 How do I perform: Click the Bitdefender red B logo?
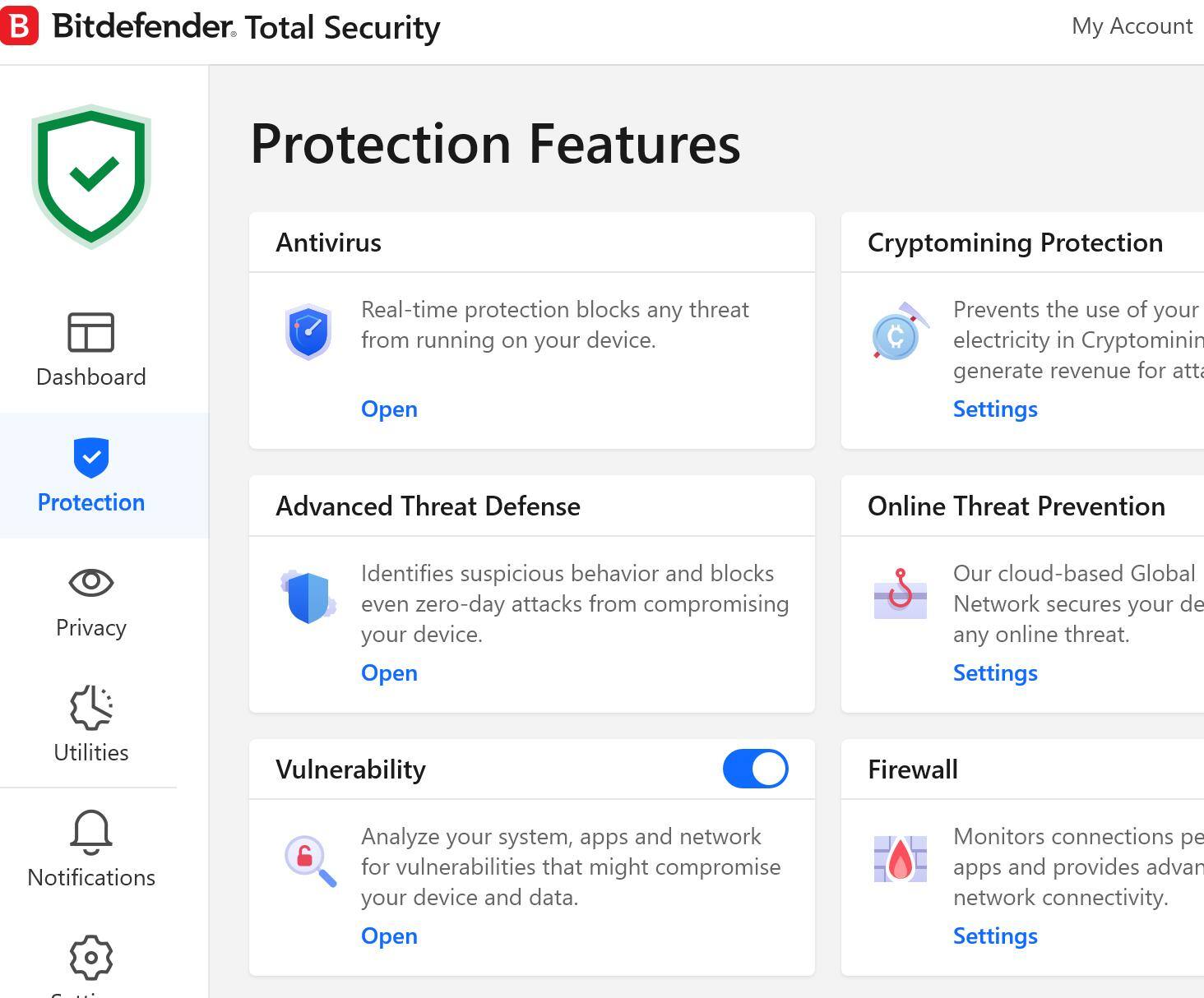point(19,25)
